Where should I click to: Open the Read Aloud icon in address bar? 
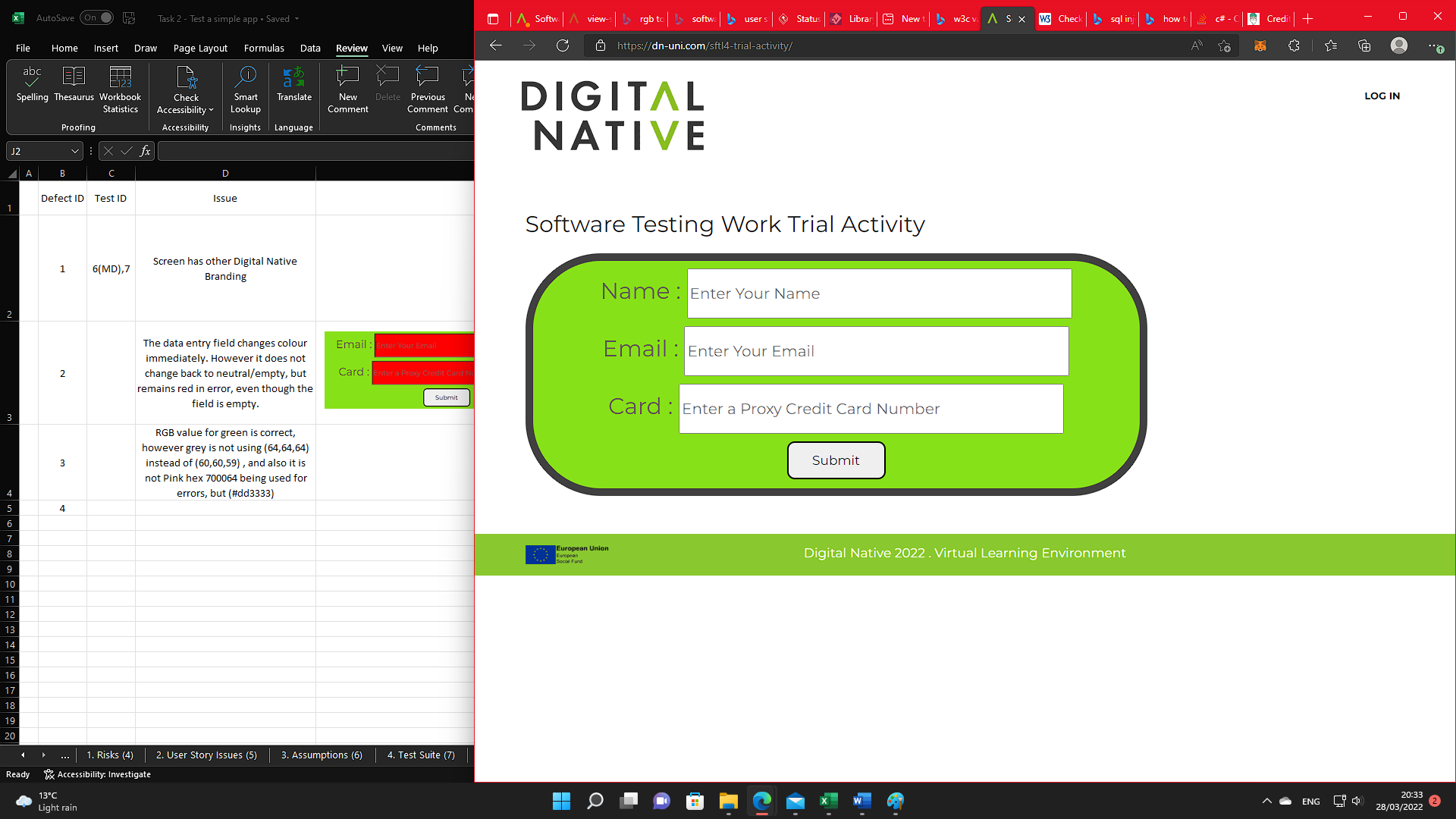point(1197,45)
